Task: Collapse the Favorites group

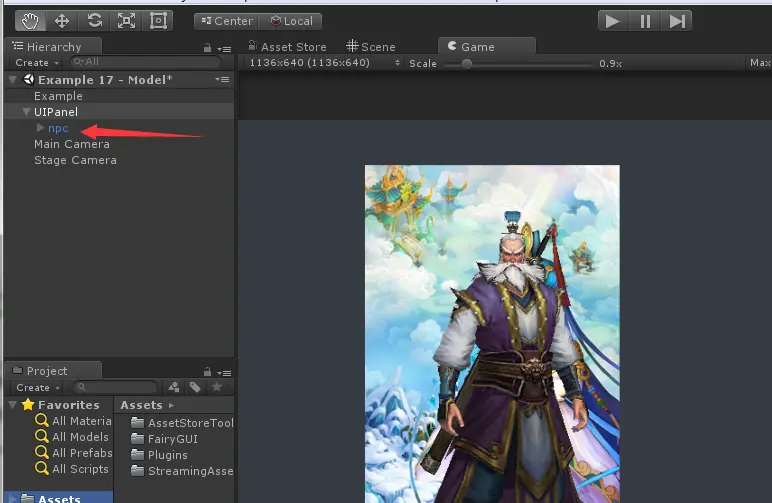Action: point(13,405)
